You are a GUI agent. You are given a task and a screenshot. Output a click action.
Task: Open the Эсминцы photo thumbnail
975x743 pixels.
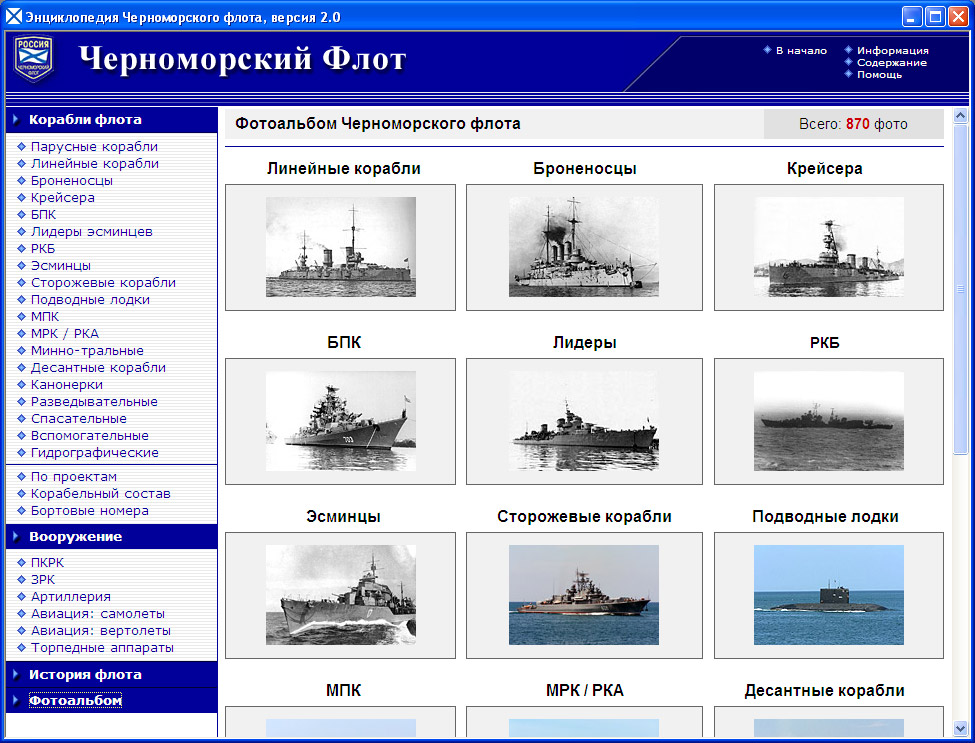(341, 595)
